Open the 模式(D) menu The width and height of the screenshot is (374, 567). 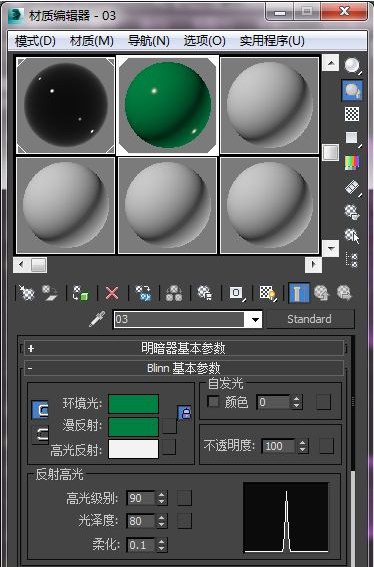click(35, 41)
